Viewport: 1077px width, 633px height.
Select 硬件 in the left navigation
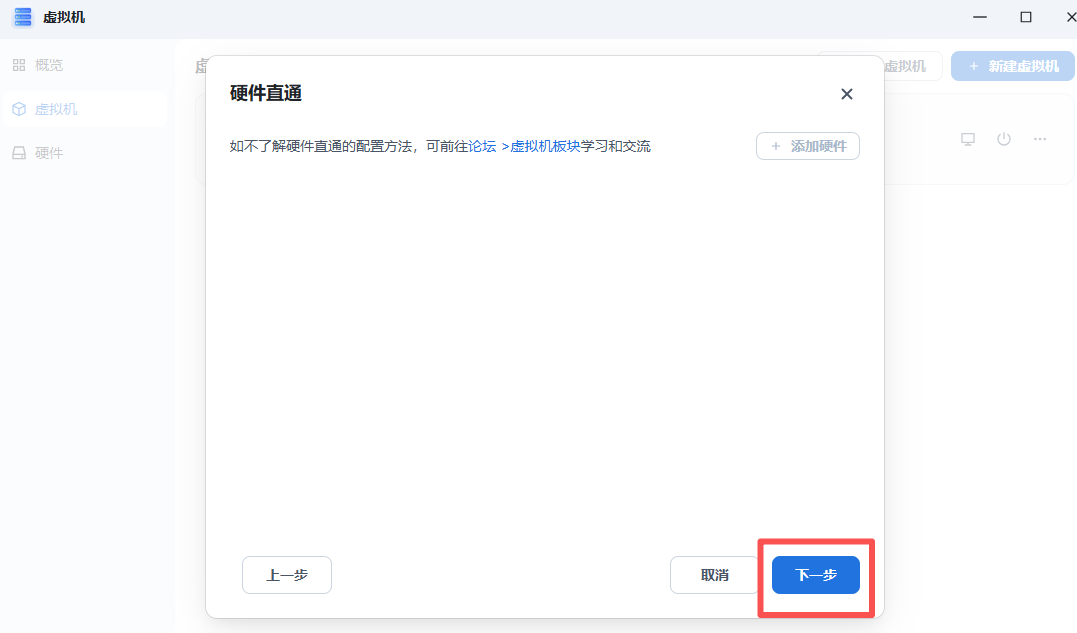point(47,152)
